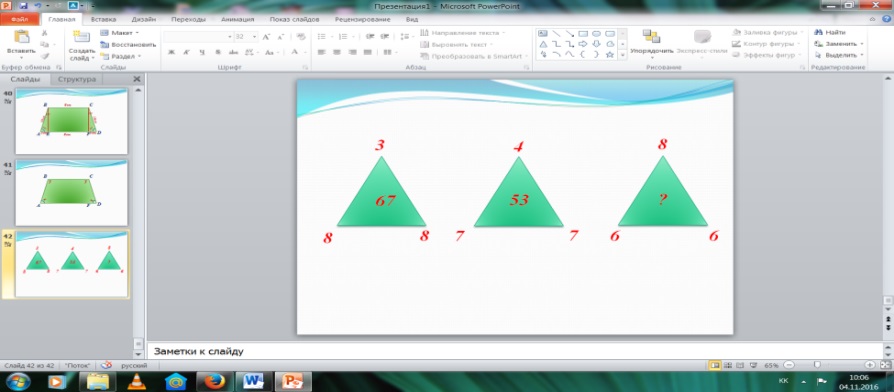Click the Найти search icon
The width and height of the screenshot is (894, 392).
coord(819,33)
